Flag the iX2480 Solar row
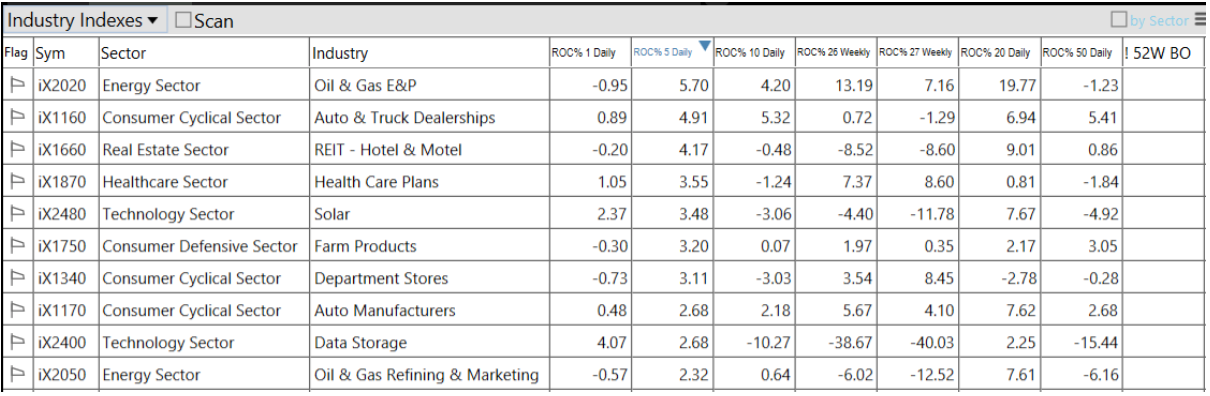Image resolution: width=1210 pixels, height=396 pixels. tap(16, 214)
